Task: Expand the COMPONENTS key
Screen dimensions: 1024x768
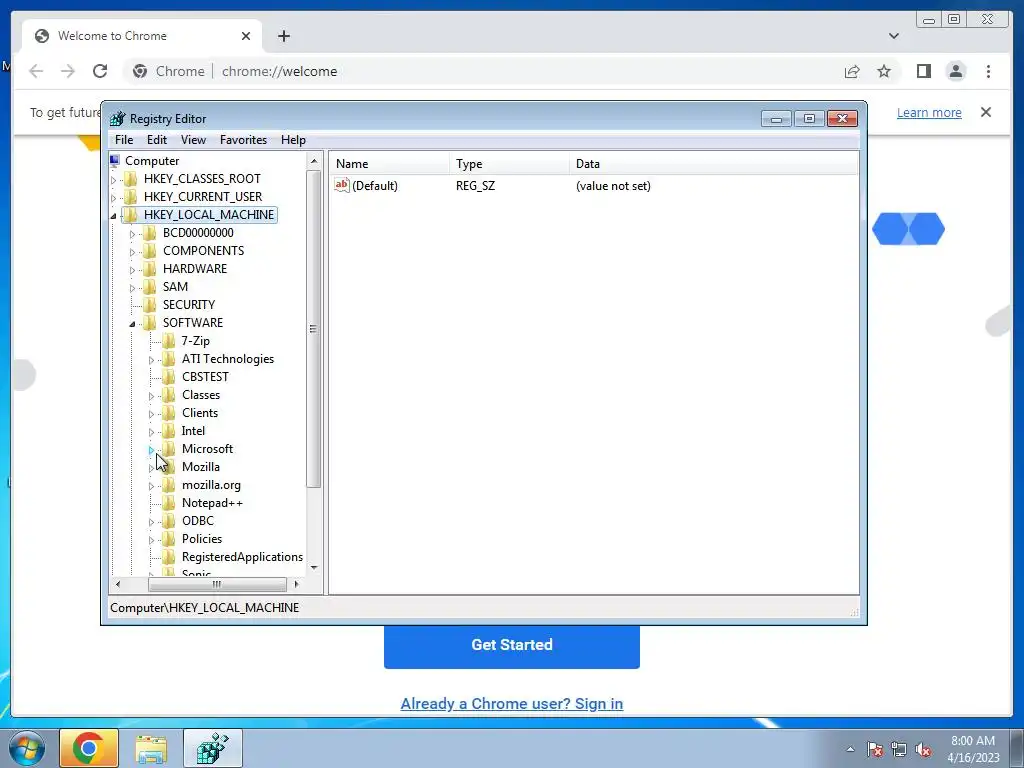Action: 133,251
